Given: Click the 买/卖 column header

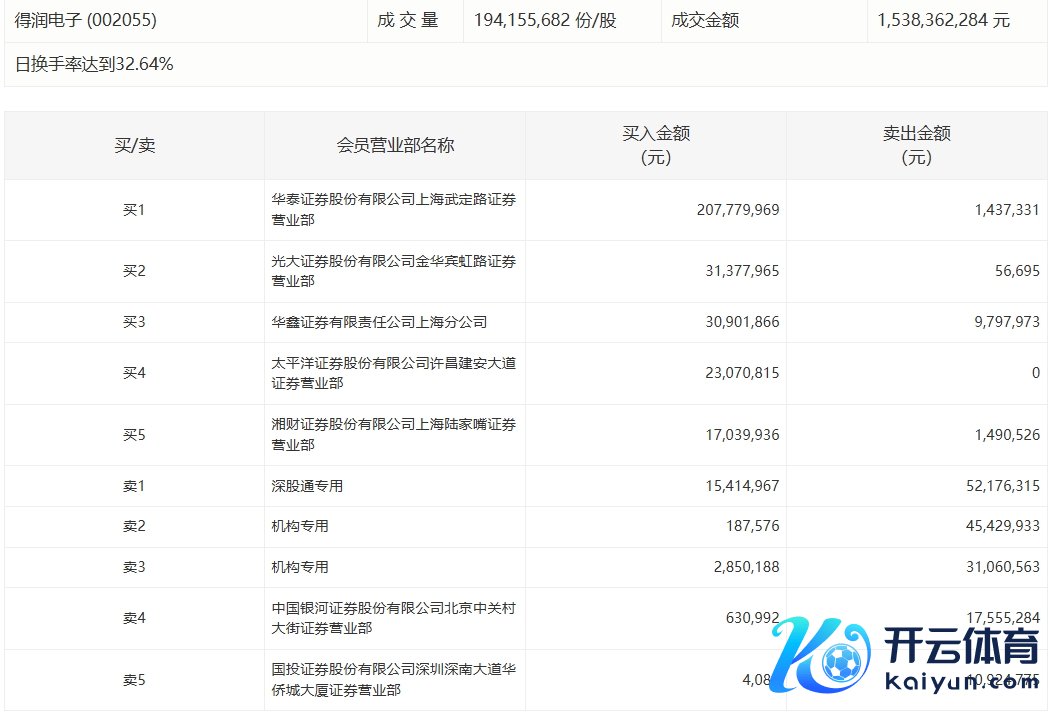Looking at the screenshot, I should pyautogui.click(x=134, y=146).
